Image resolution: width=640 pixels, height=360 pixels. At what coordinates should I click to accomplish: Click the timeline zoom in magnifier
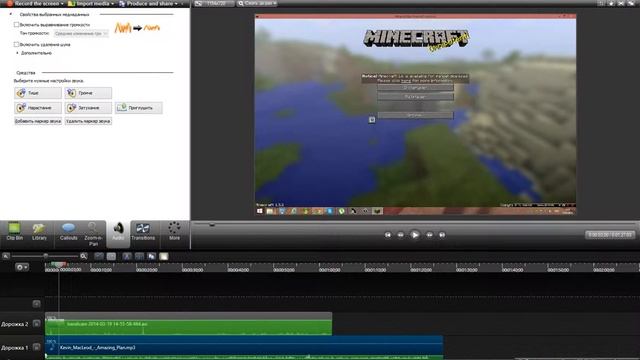tap(84, 256)
